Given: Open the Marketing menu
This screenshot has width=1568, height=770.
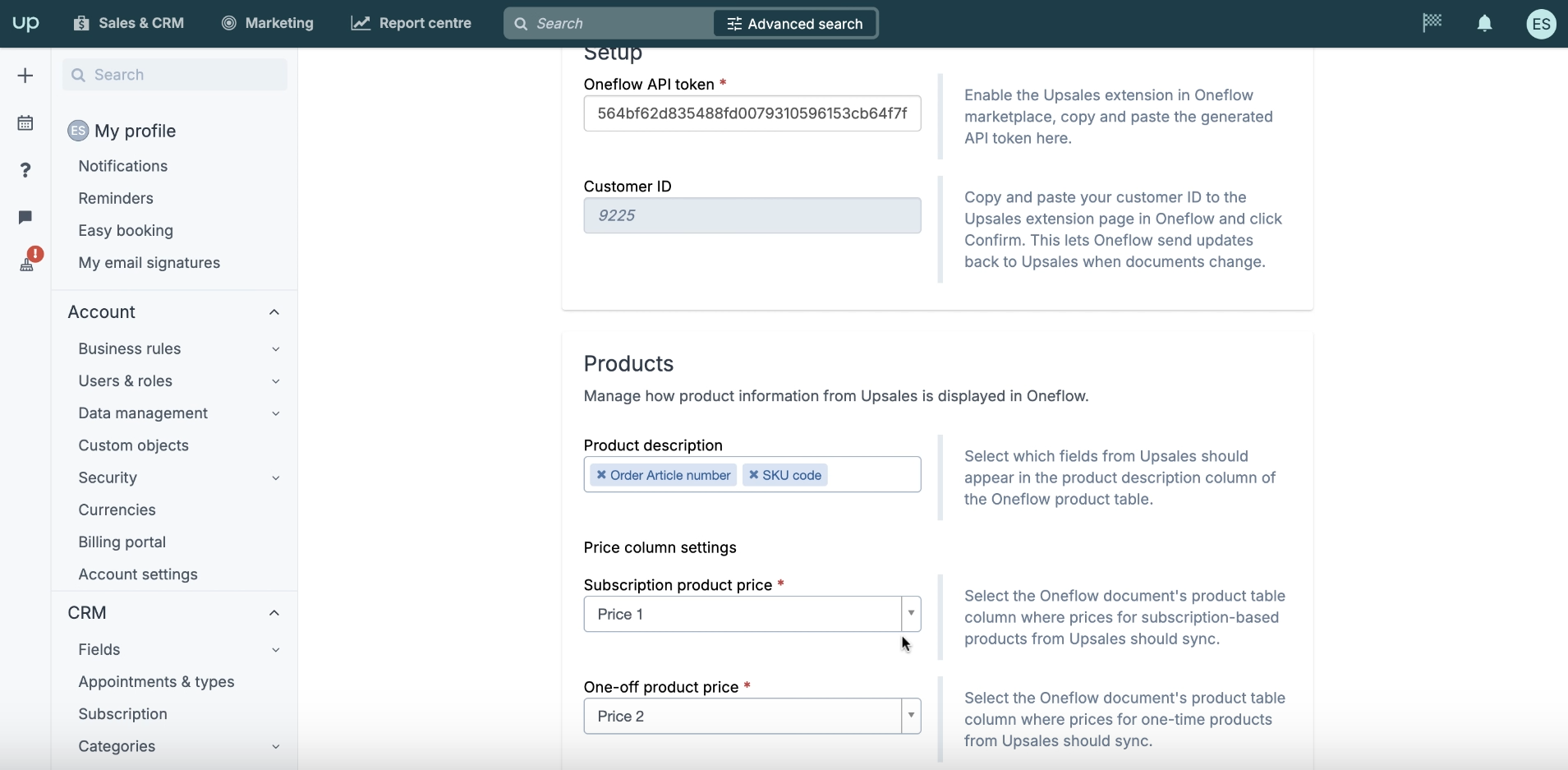Looking at the screenshot, I should [x=268, y=23].
